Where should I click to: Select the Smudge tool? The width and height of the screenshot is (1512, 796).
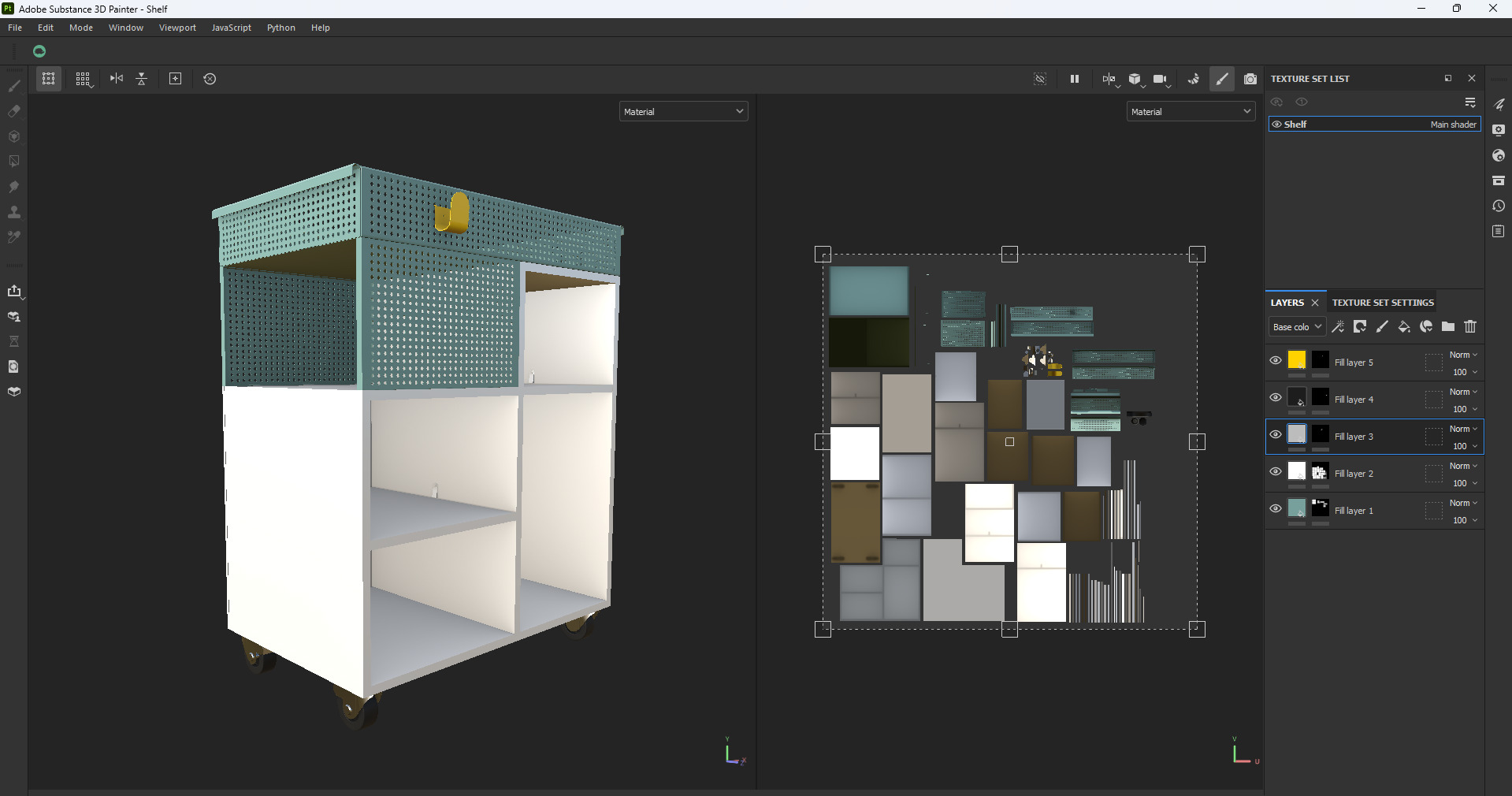click(x=14, y=187)
